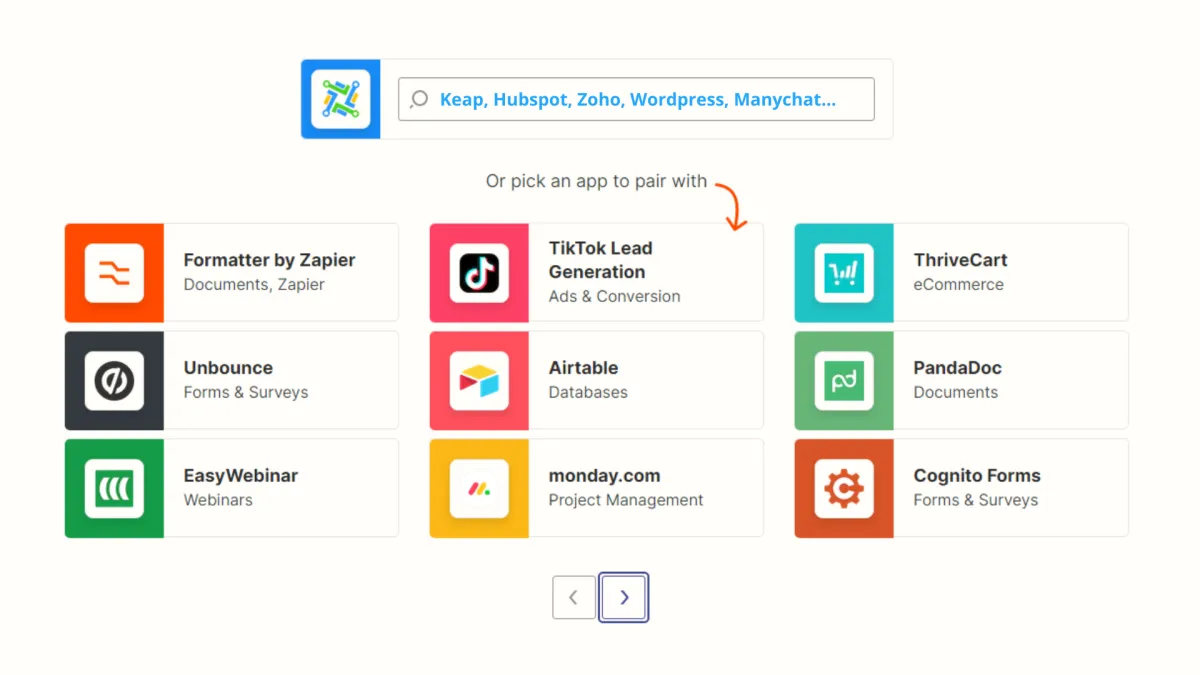The width and height of the screenshot is (1200, 675).
Task: Click 'Documents, Zapier' category text
Action: tap(254, 285)
